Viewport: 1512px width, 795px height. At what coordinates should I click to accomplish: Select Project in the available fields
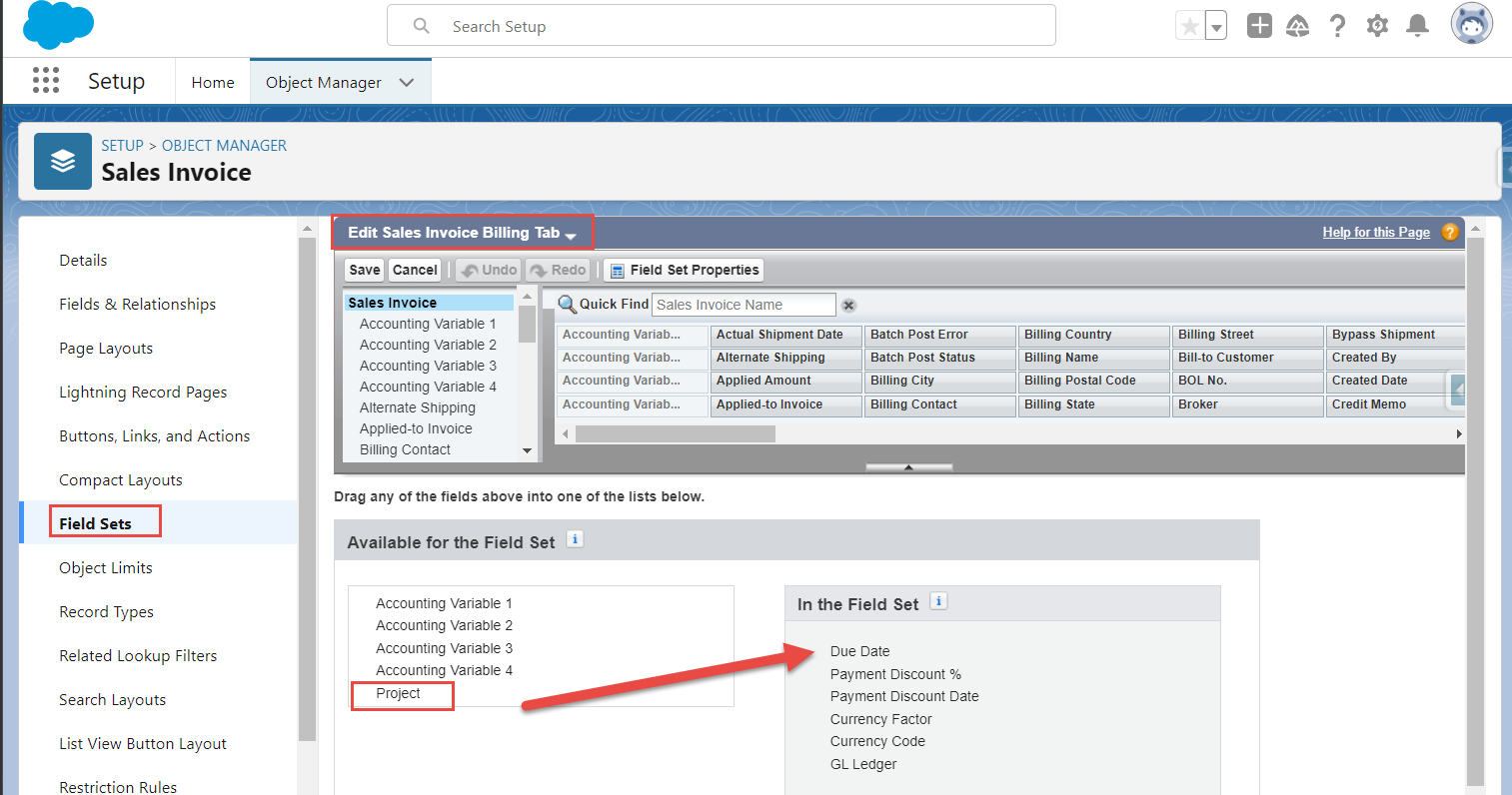(398, 693)
